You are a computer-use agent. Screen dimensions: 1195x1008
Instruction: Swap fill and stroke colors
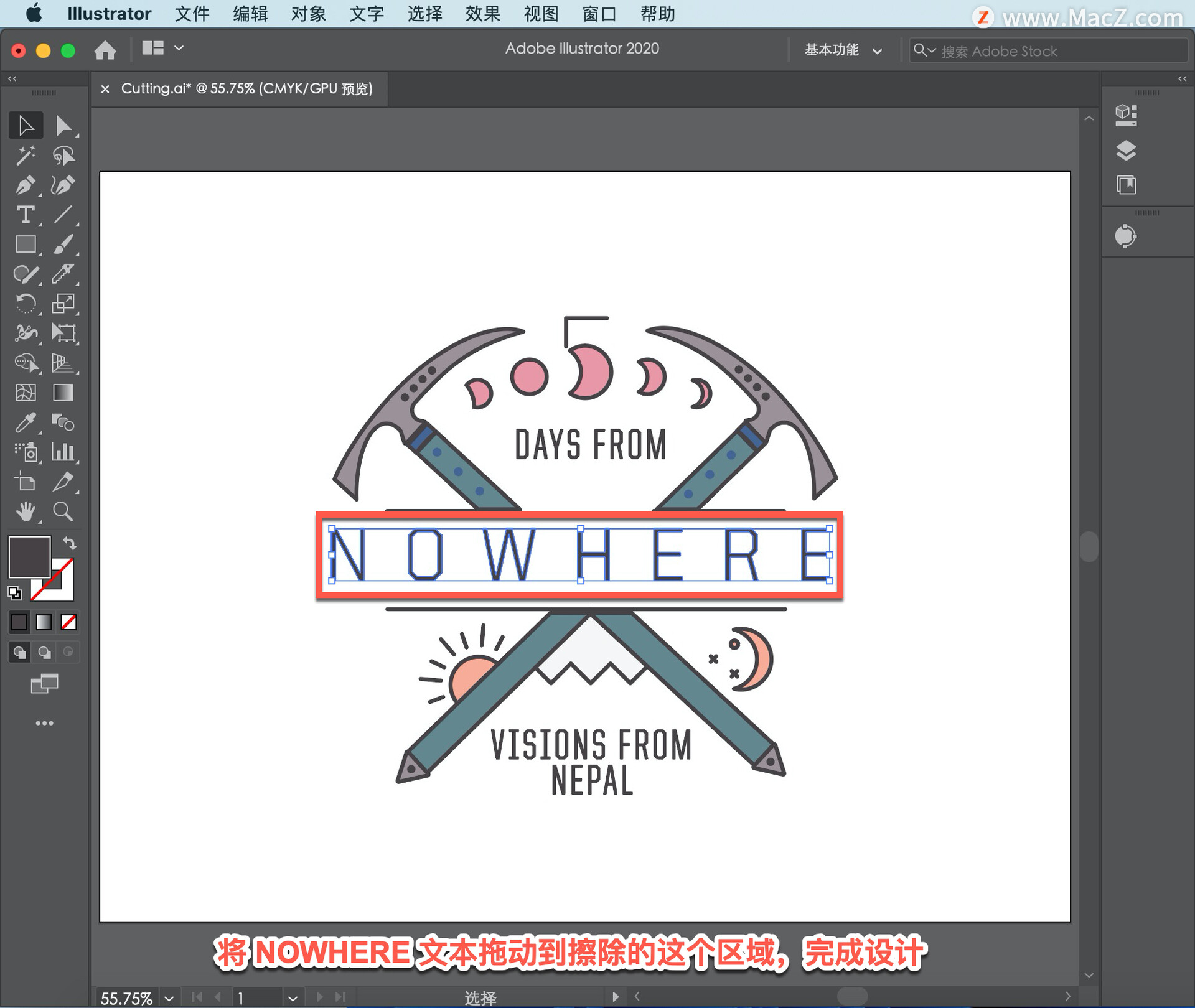(70, 543)
